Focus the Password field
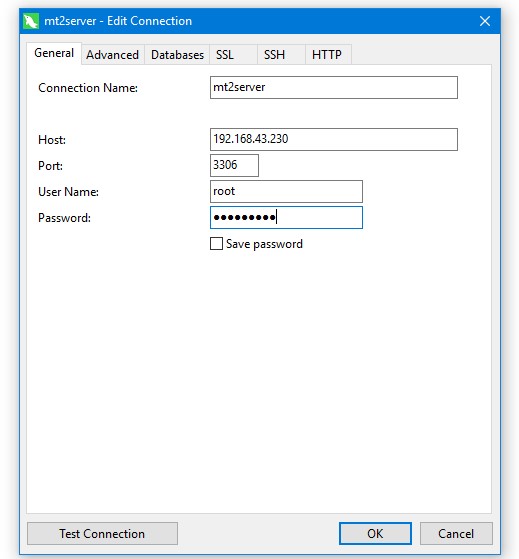The image size is (519, 559). click(286, 217)
